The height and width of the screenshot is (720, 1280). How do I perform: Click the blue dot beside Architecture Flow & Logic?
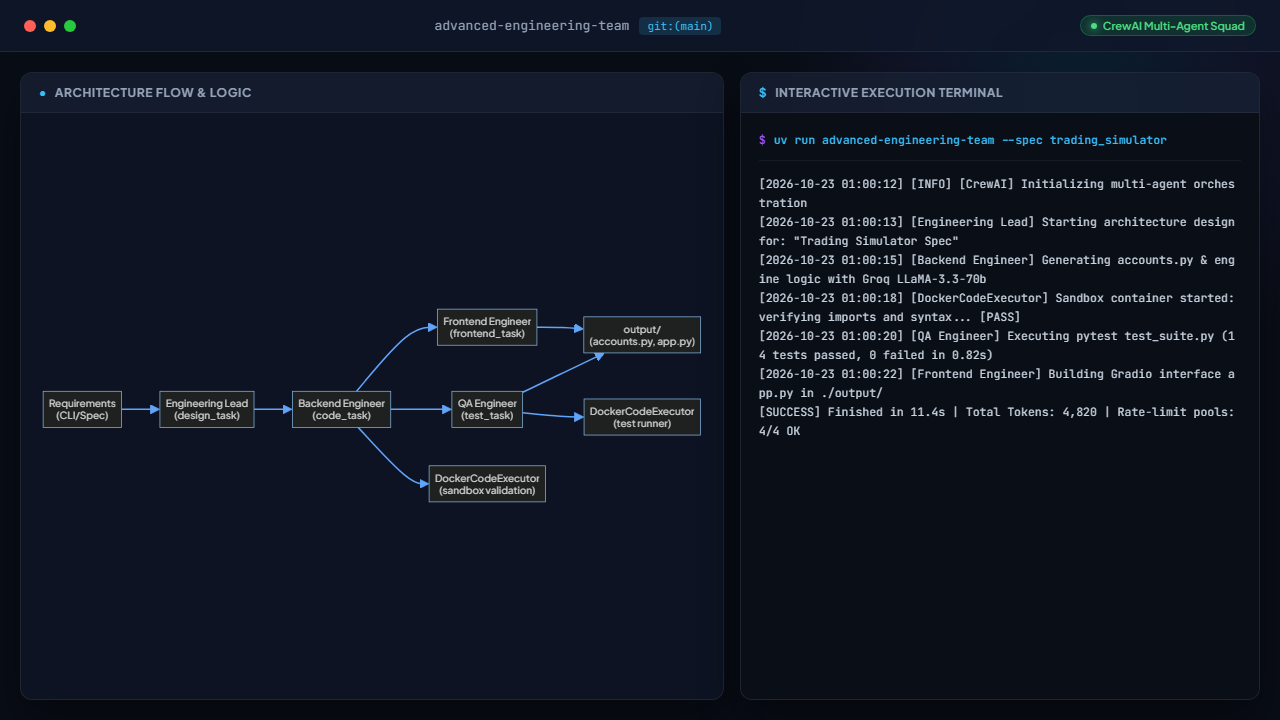43,93
